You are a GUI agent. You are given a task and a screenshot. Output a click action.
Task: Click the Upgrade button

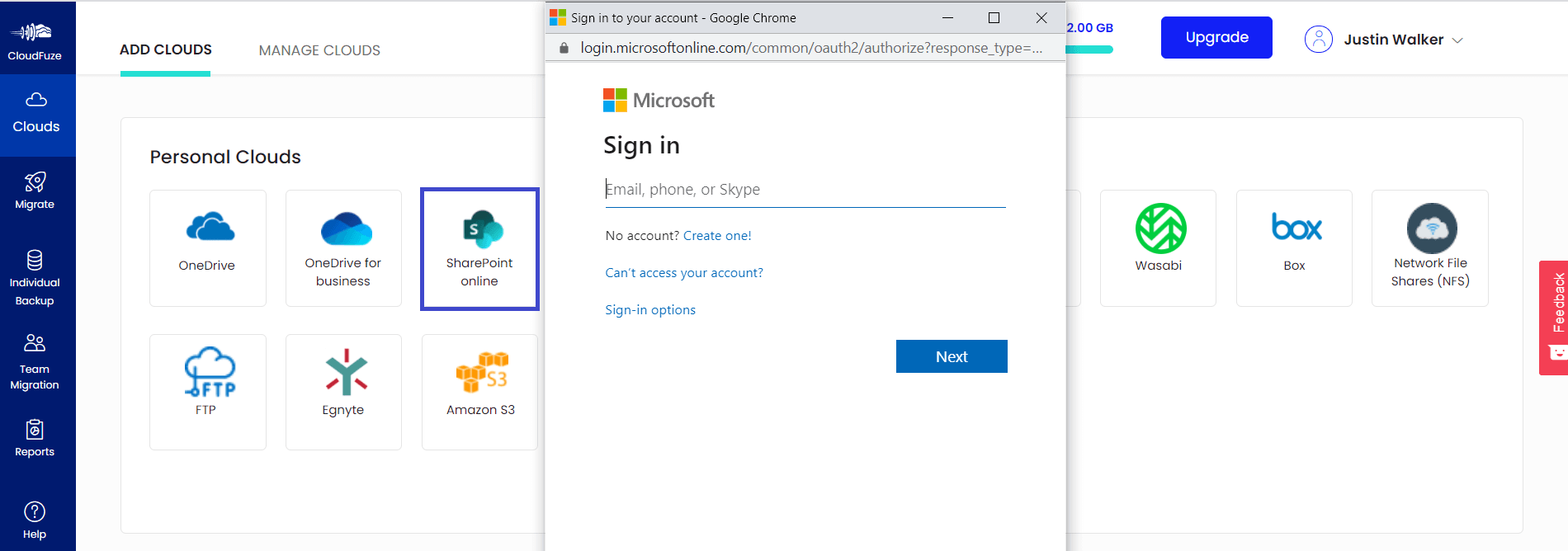click(x=1216, y=37)
